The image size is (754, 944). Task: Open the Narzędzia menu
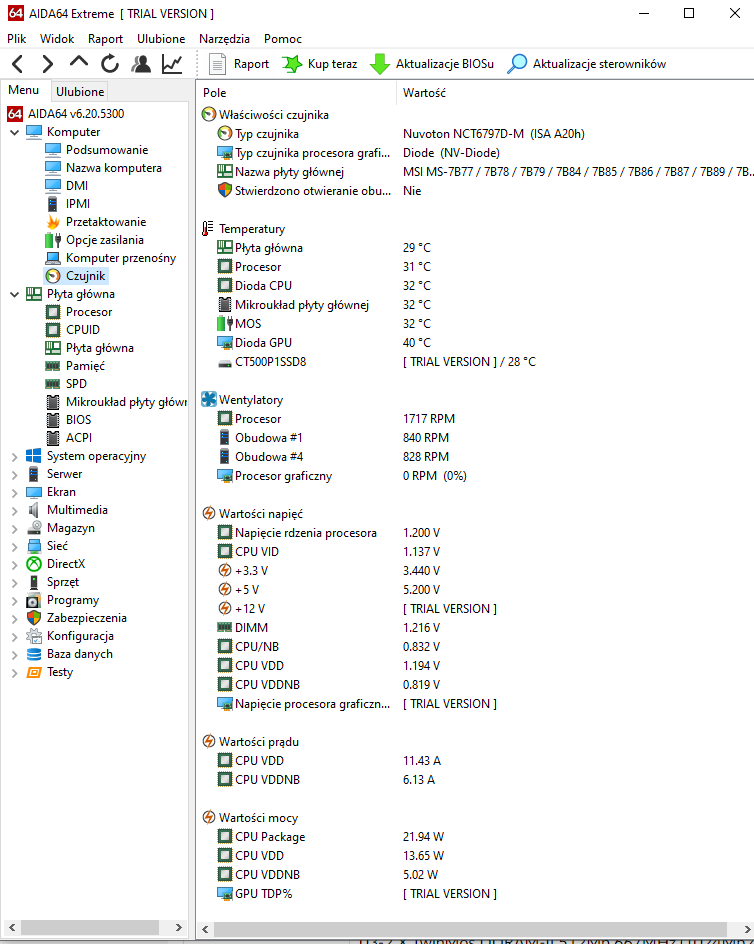[x=224, y=39]
